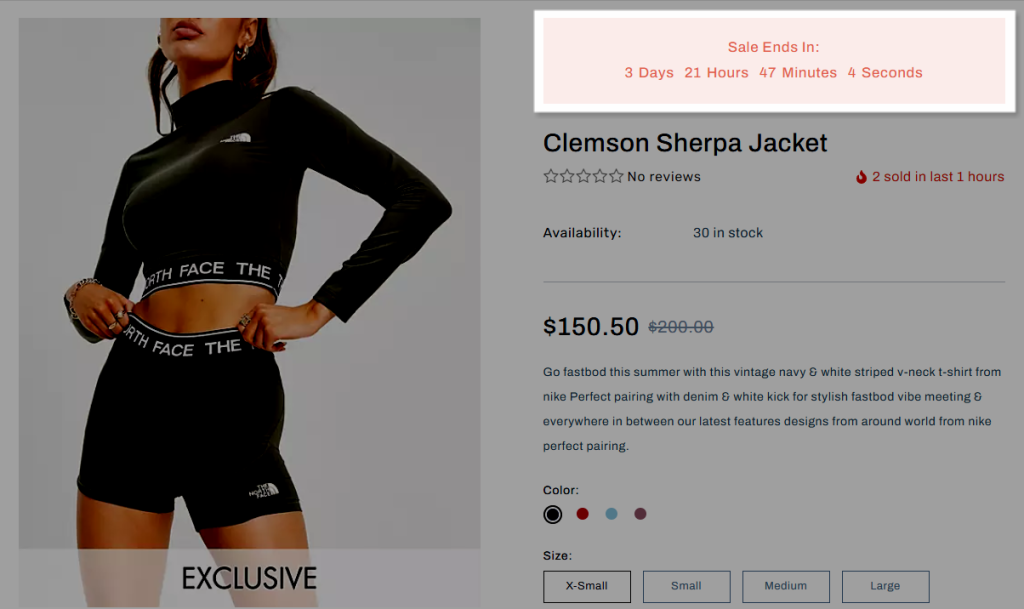1024x609 pixels.
Task: Click the fifth review star
Action: pyautogui.click(x=616, y=176)
